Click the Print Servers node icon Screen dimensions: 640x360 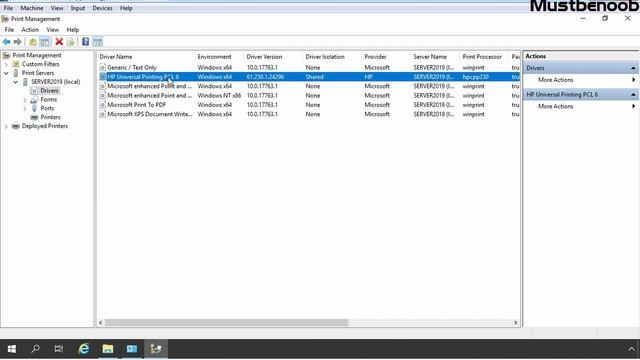pos(16,73)
